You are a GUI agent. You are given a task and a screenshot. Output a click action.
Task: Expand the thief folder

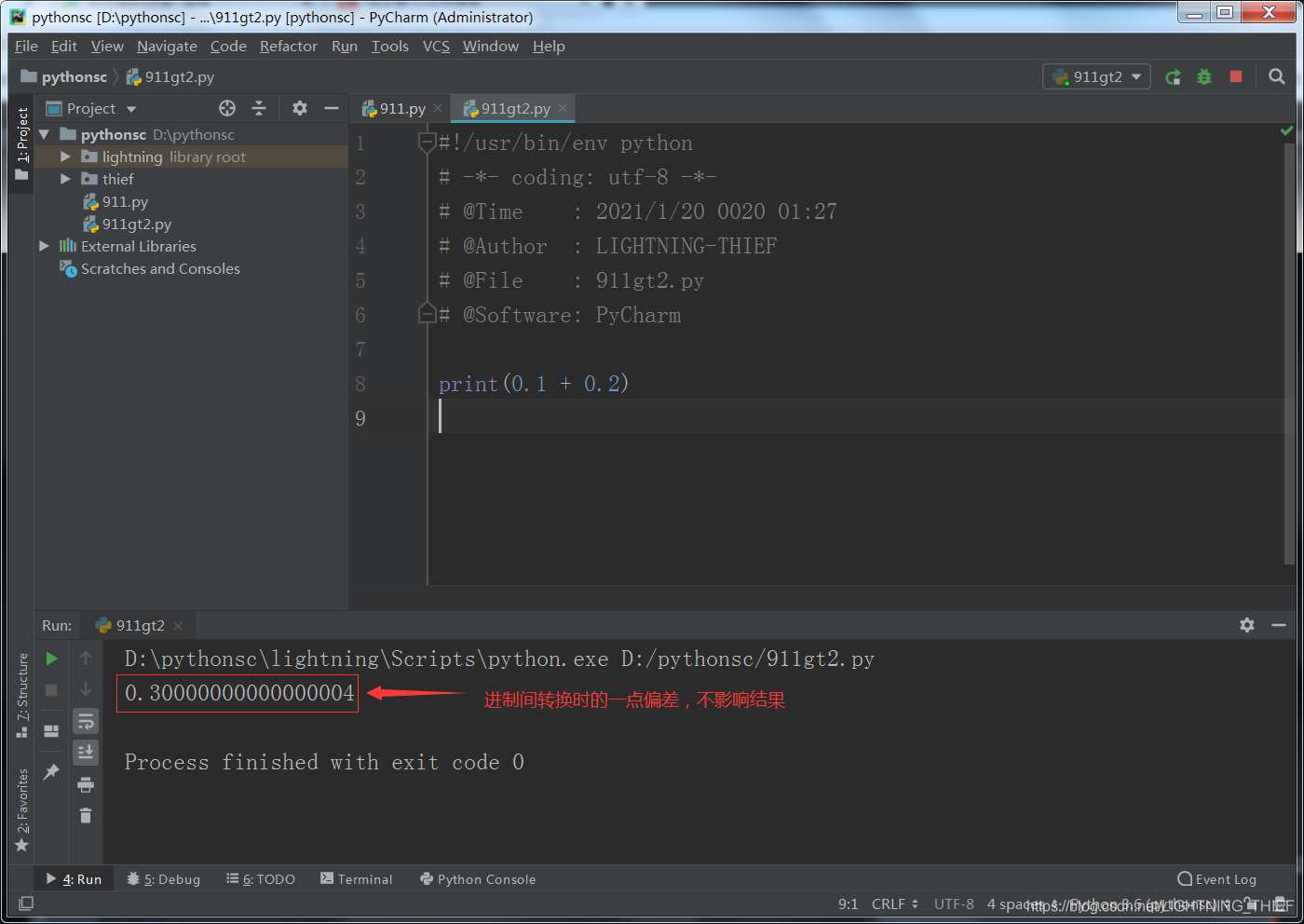65,179
